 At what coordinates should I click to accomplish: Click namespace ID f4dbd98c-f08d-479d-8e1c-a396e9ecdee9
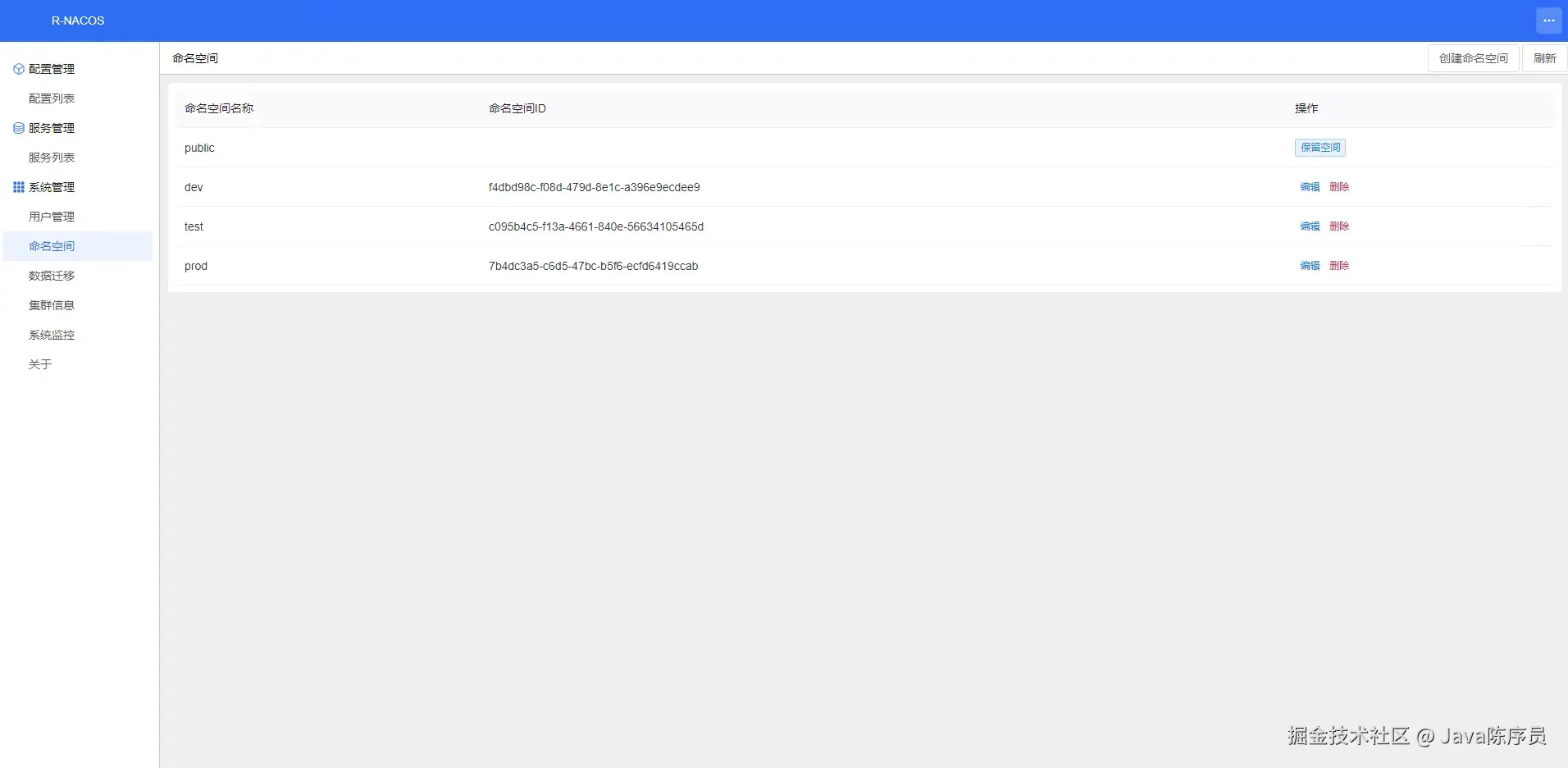click(595, 187)
